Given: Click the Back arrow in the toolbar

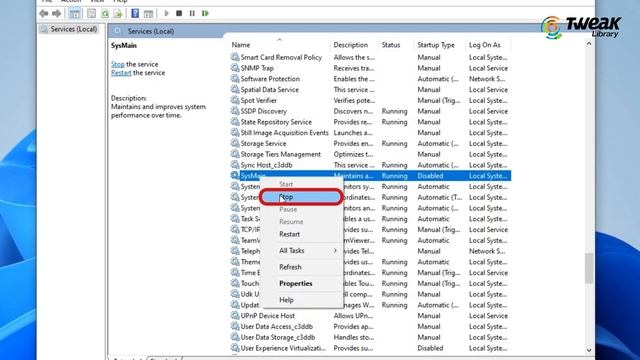Looking at the screenshot, I should (44, 13).
